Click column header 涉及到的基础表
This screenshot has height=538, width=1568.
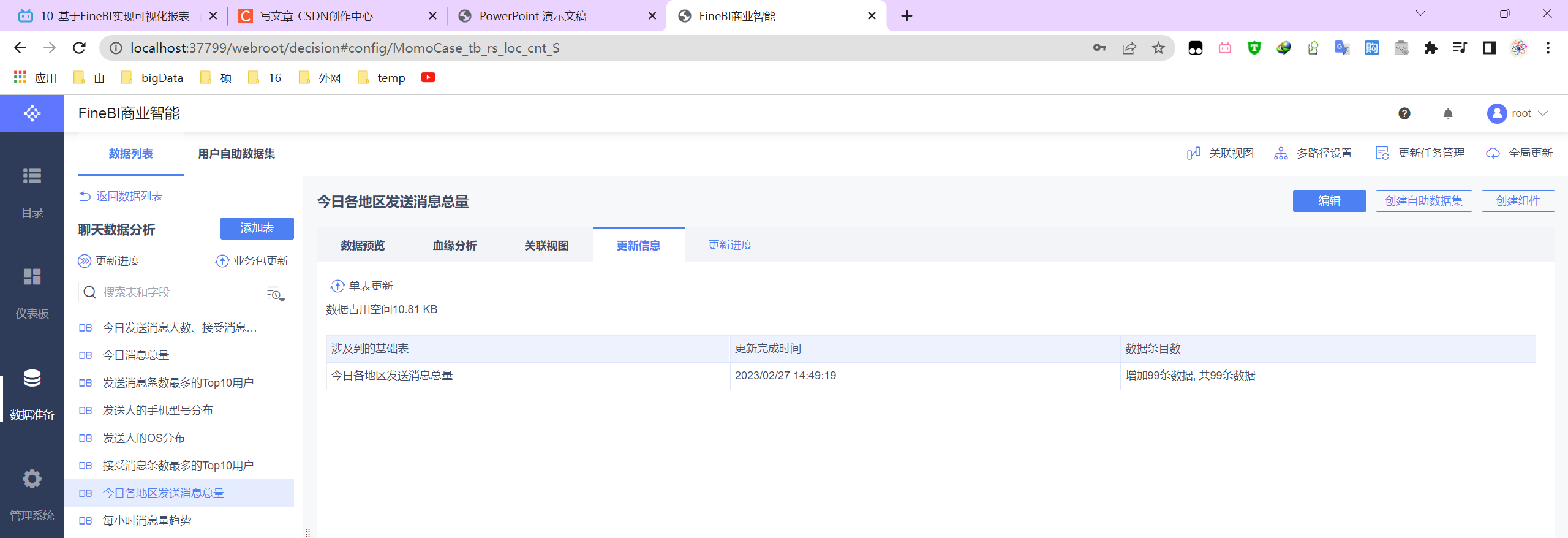(528, 349)
